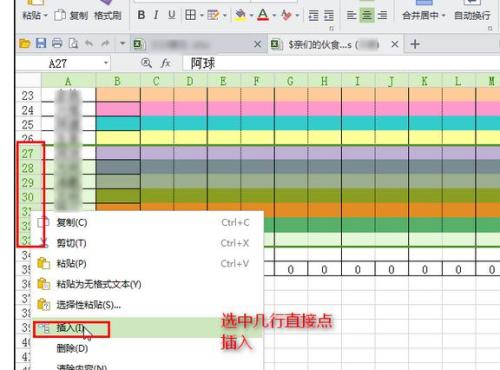Click the 复制 copy button in ribbon
The width and height of the screenshot is (500, 370).
point(71,15)
